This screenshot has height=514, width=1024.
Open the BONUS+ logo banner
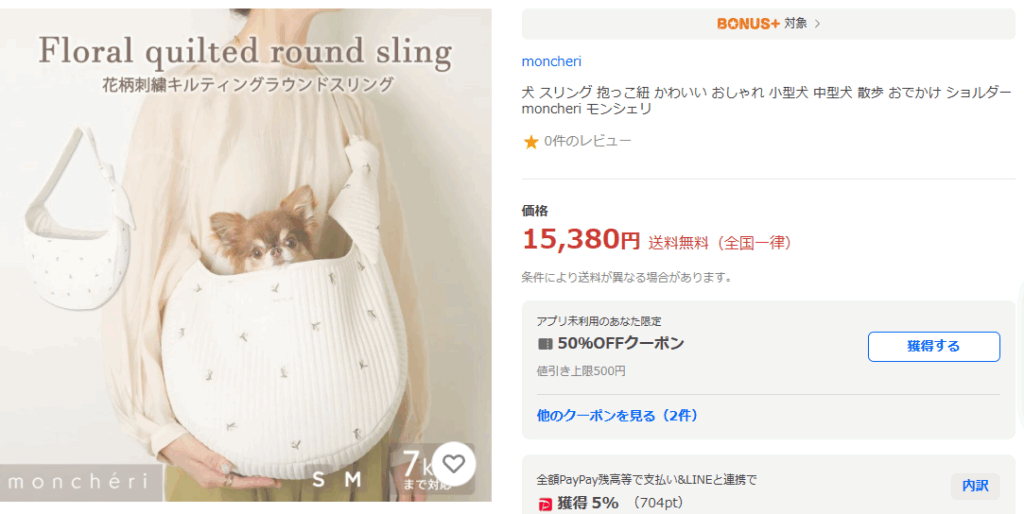click(x=748, y=24)
